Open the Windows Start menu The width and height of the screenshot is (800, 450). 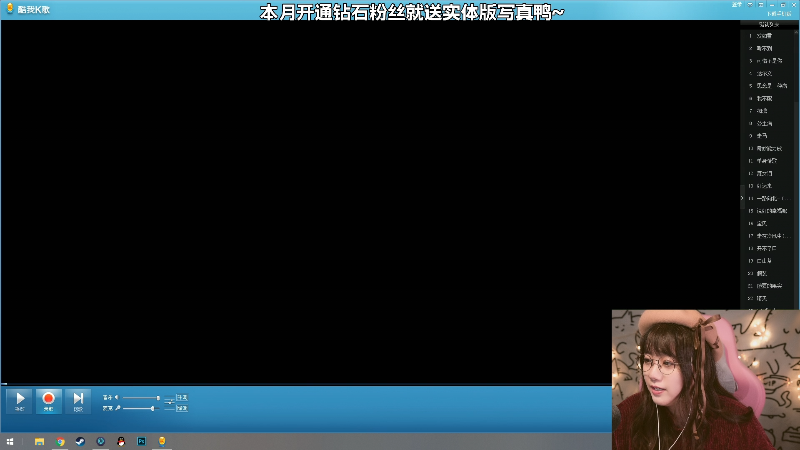(x=10, y=442)
